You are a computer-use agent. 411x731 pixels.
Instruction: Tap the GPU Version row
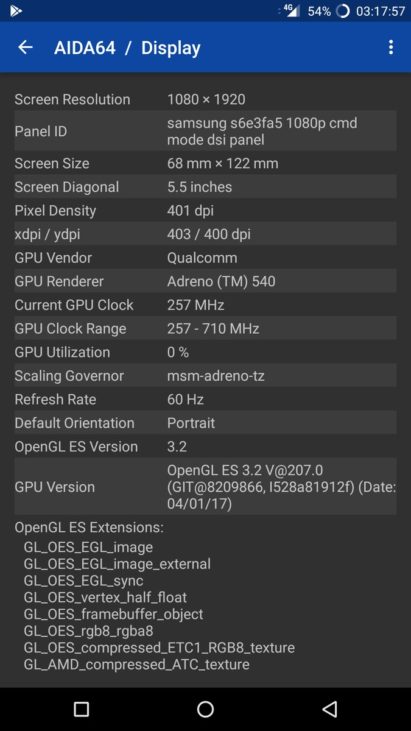point(205,487)
